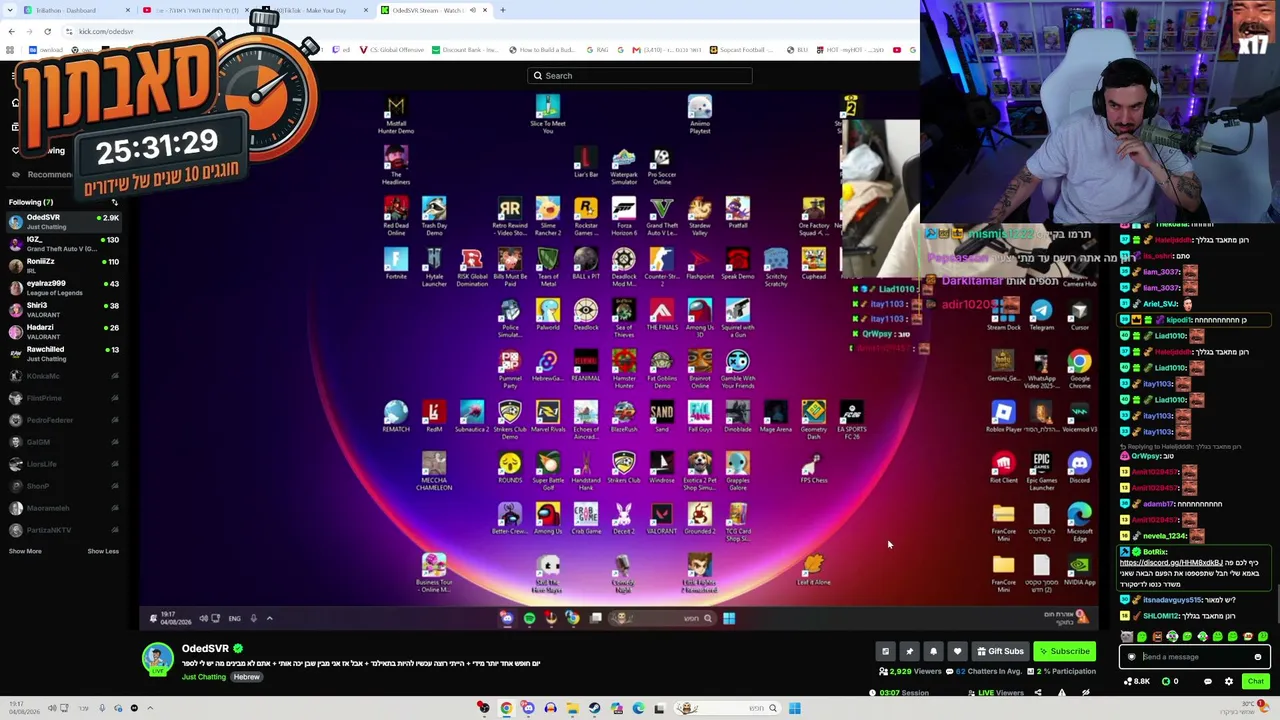Collapse the list with Show Less
Image resolution: width=1280 pixels, height=720 pixels.
point(103,551)
